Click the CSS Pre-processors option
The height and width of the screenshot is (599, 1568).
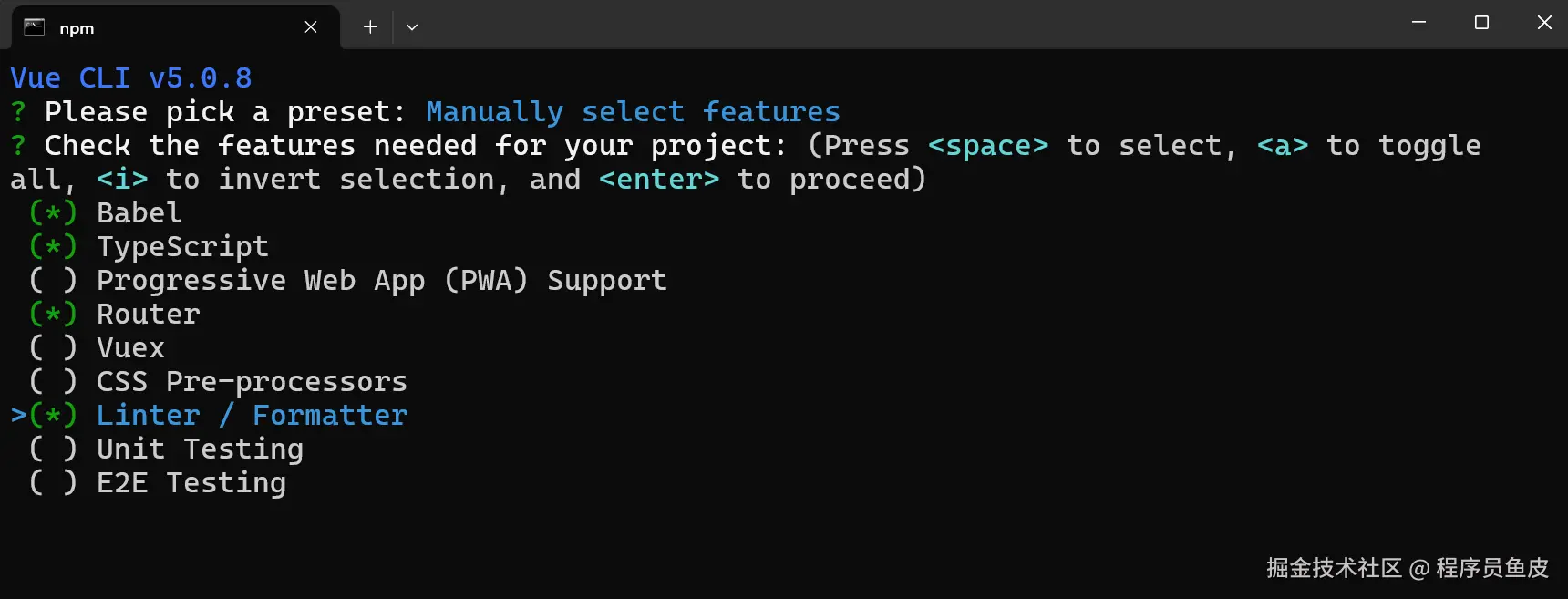click(252, 382)
